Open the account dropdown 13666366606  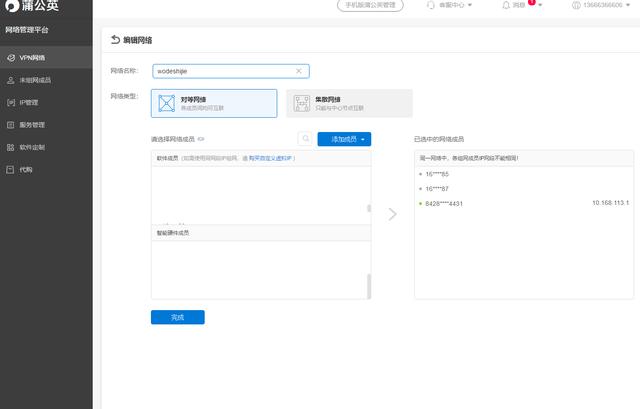click(601, 5)
